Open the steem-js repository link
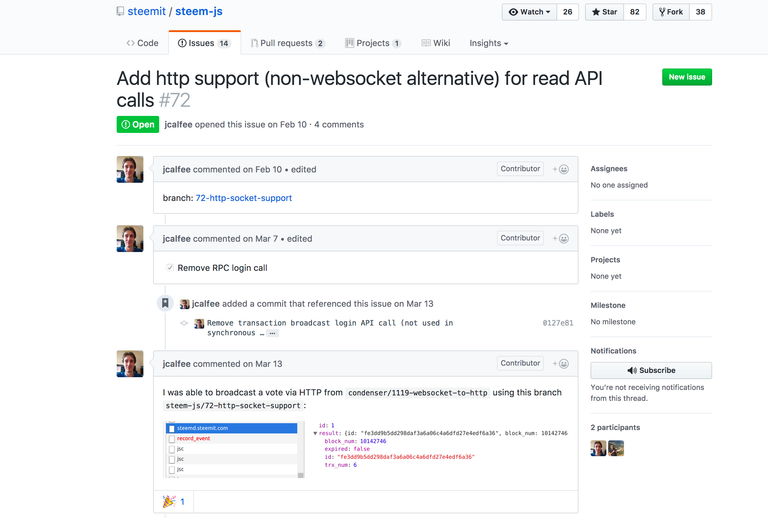Viewport: 768px width, 518px height. [199, 11]
